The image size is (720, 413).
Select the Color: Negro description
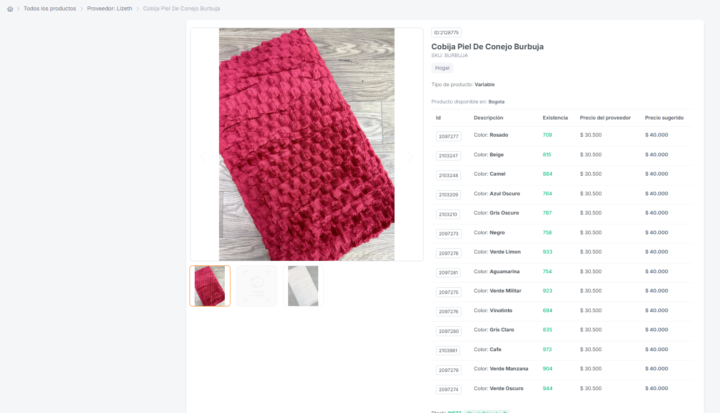[489, 233]
